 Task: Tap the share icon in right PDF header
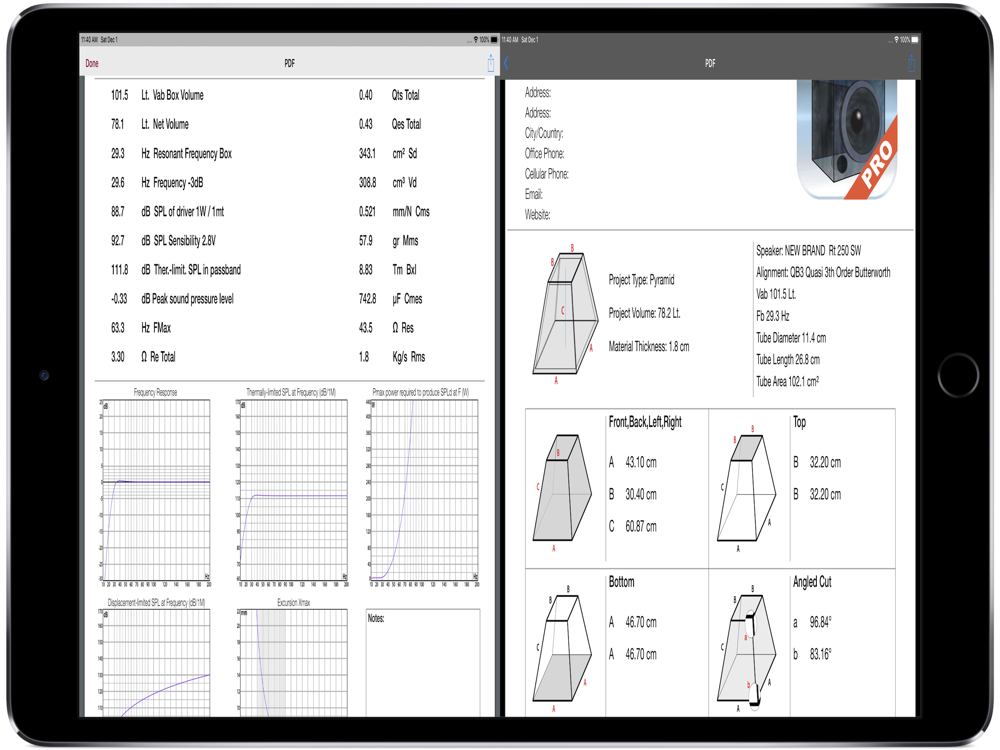(x=910, y=63)
